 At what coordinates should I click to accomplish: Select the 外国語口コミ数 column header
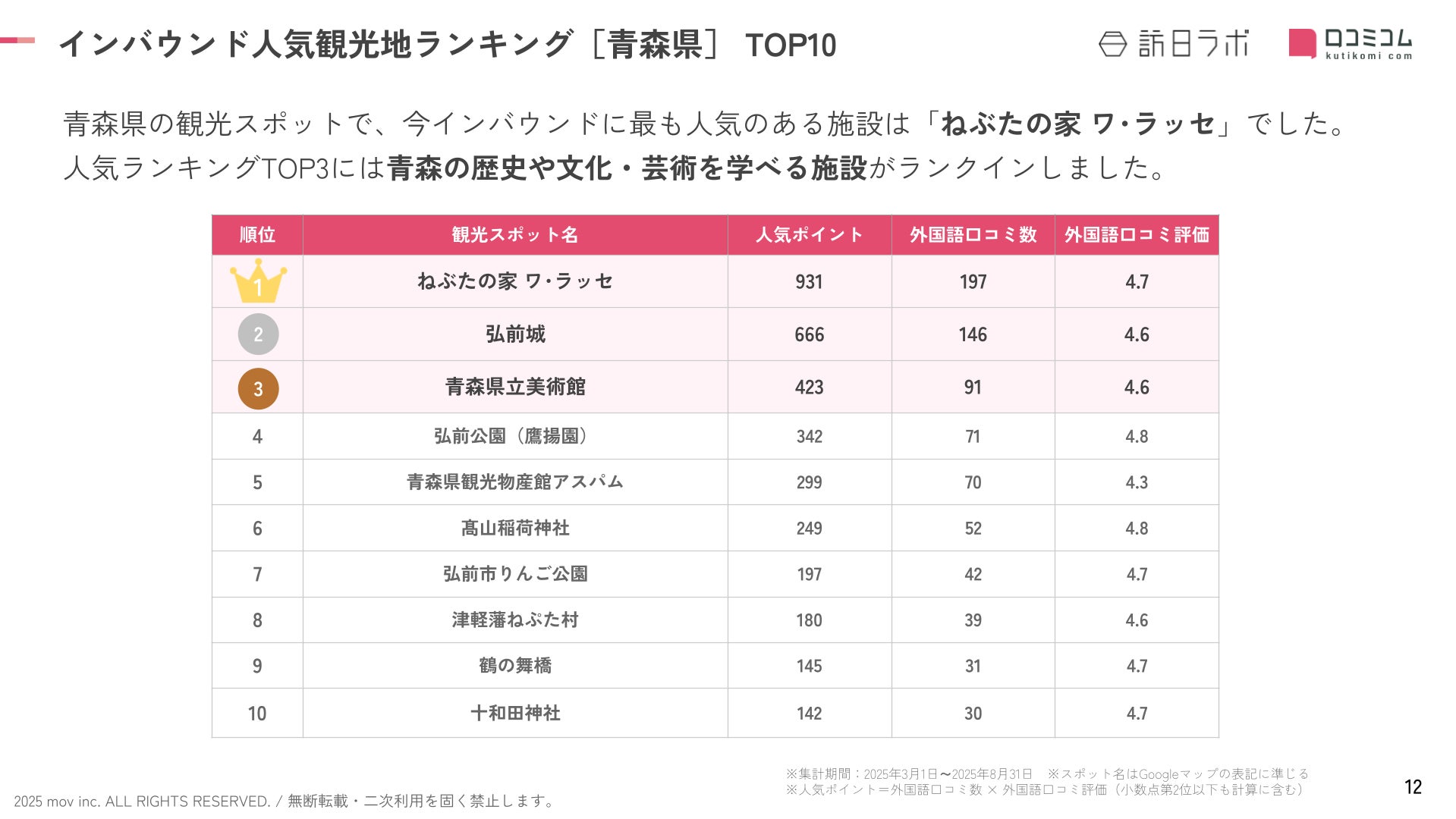(x=973, y=235)
